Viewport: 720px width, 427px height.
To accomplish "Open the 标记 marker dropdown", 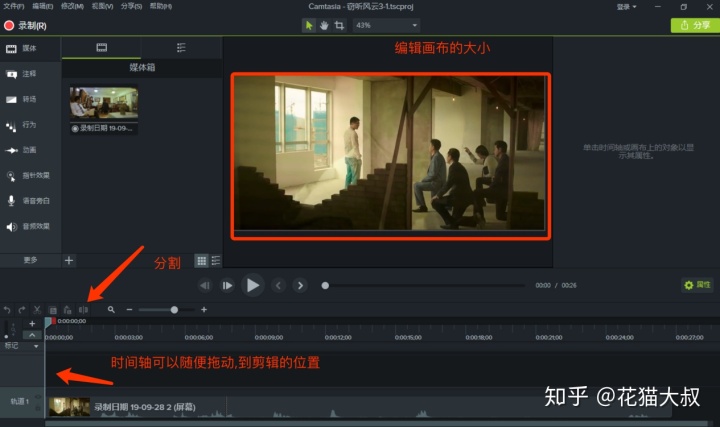I will [x=35, y=346].
